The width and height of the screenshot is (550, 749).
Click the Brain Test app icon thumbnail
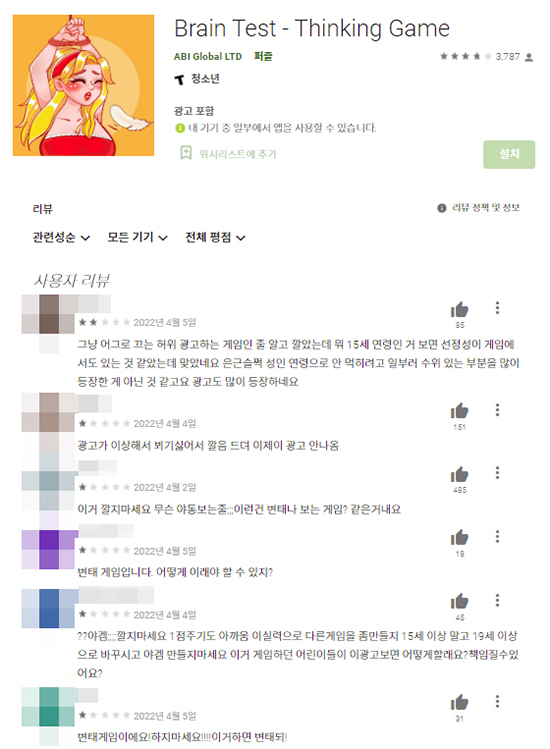(83, 85)
